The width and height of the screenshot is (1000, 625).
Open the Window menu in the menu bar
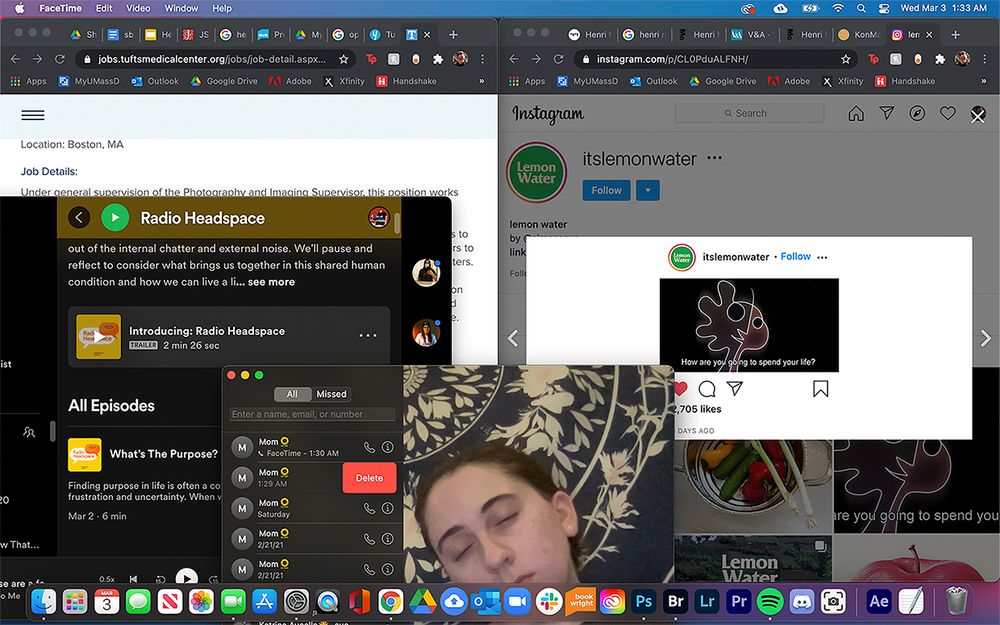(x=181, y=8)
